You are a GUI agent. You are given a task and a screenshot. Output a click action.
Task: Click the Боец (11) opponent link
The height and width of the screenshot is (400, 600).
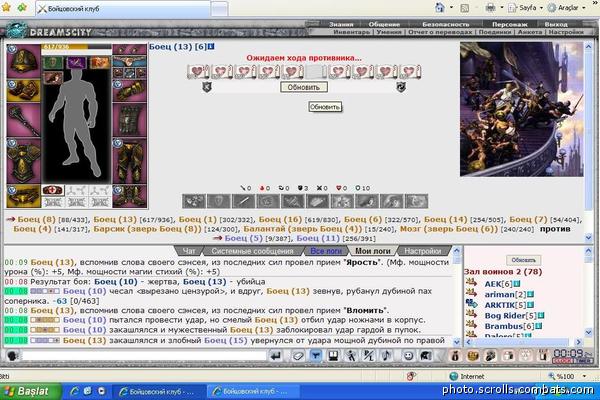318,238
